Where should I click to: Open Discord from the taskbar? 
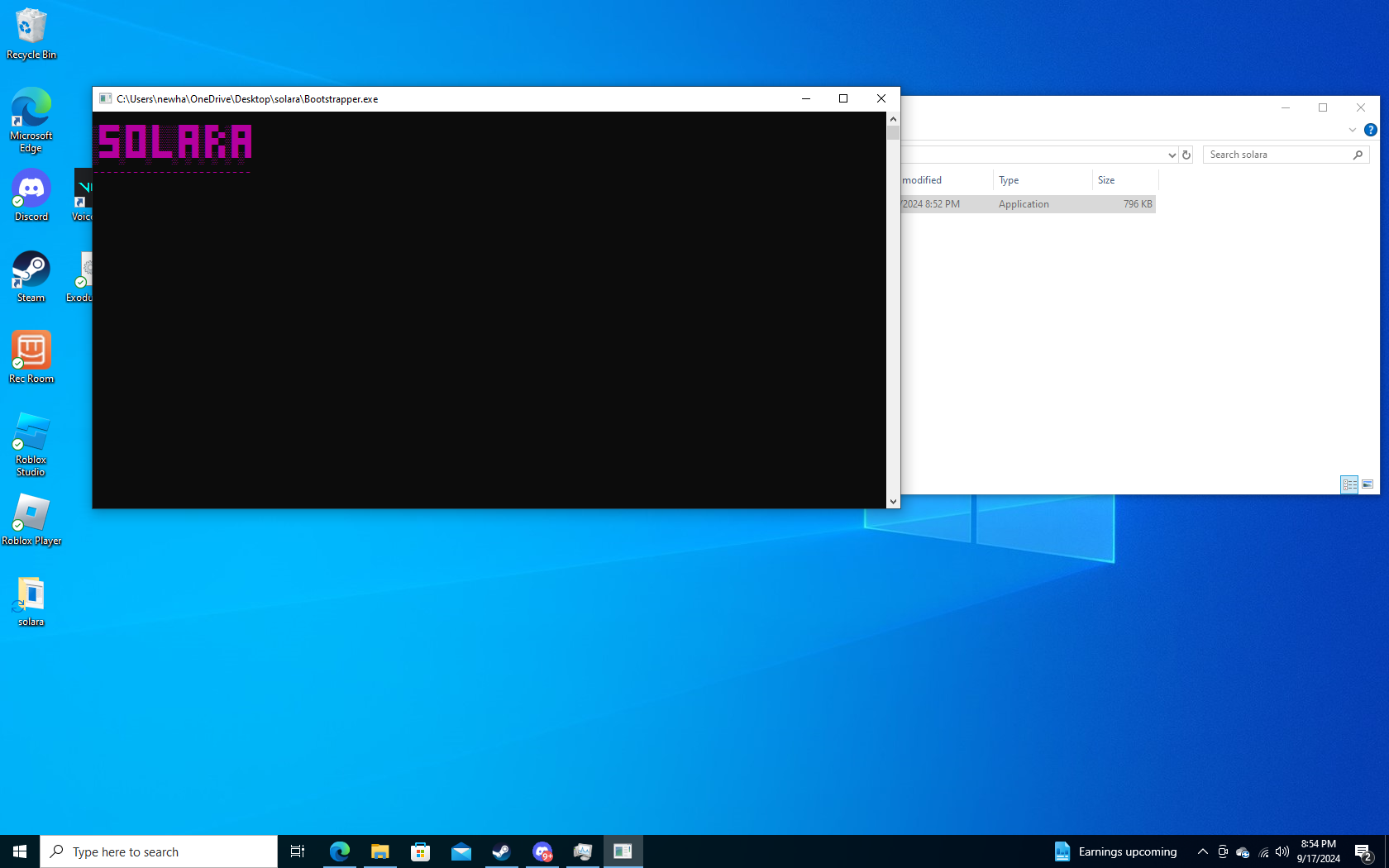click(542, 851)
